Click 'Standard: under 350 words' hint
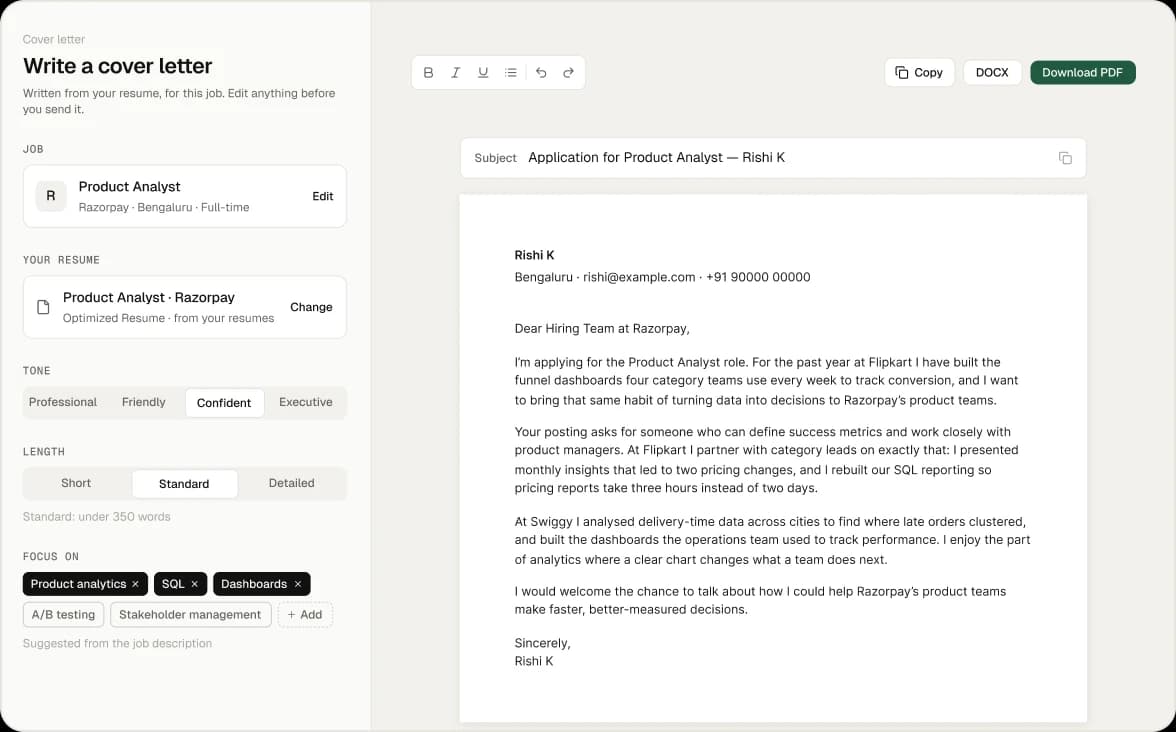 pyautogui.click(x=97, y=517)
